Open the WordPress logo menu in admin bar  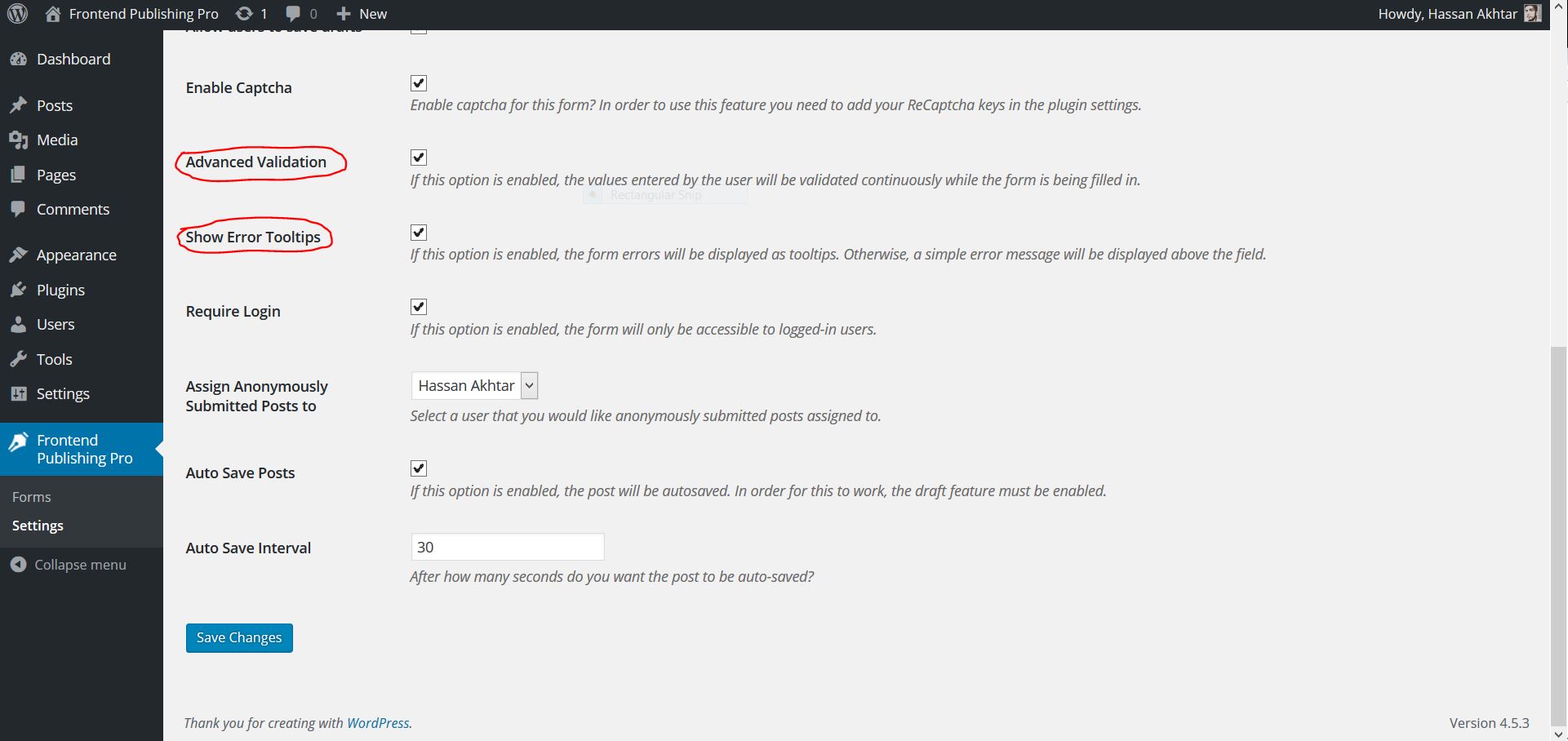click(17, 13)
